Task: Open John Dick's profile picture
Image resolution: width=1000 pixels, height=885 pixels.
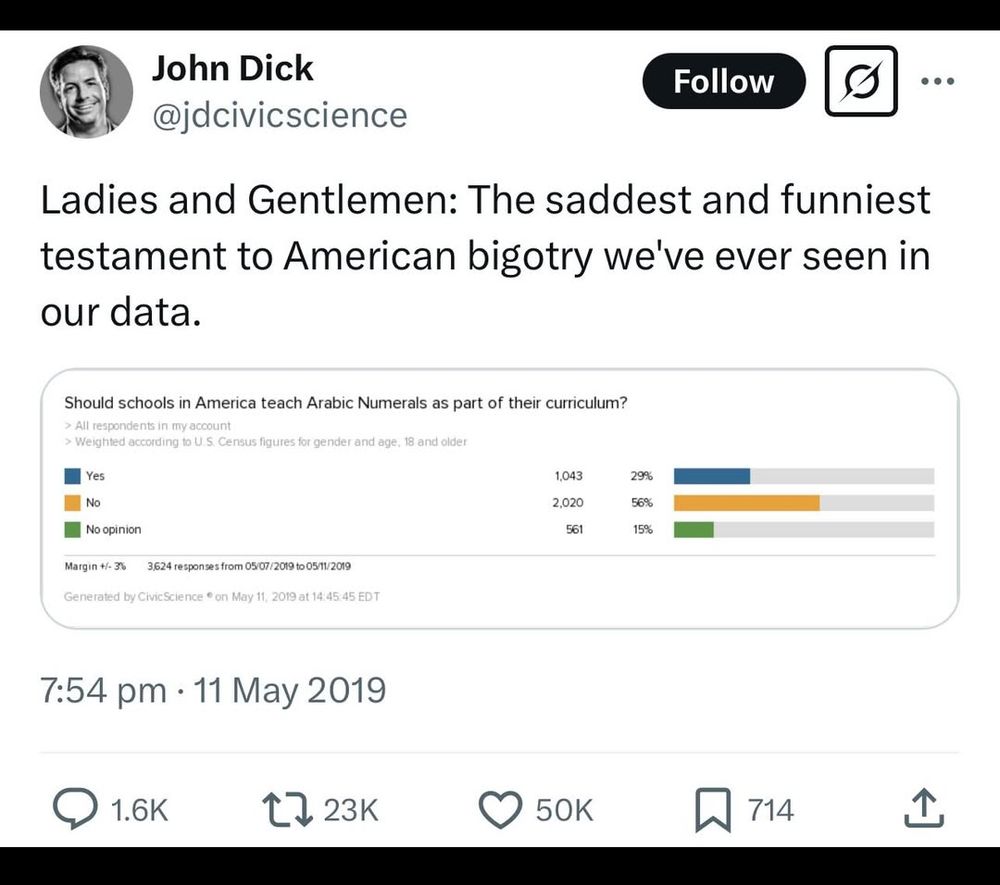Action: coord(86,91)
